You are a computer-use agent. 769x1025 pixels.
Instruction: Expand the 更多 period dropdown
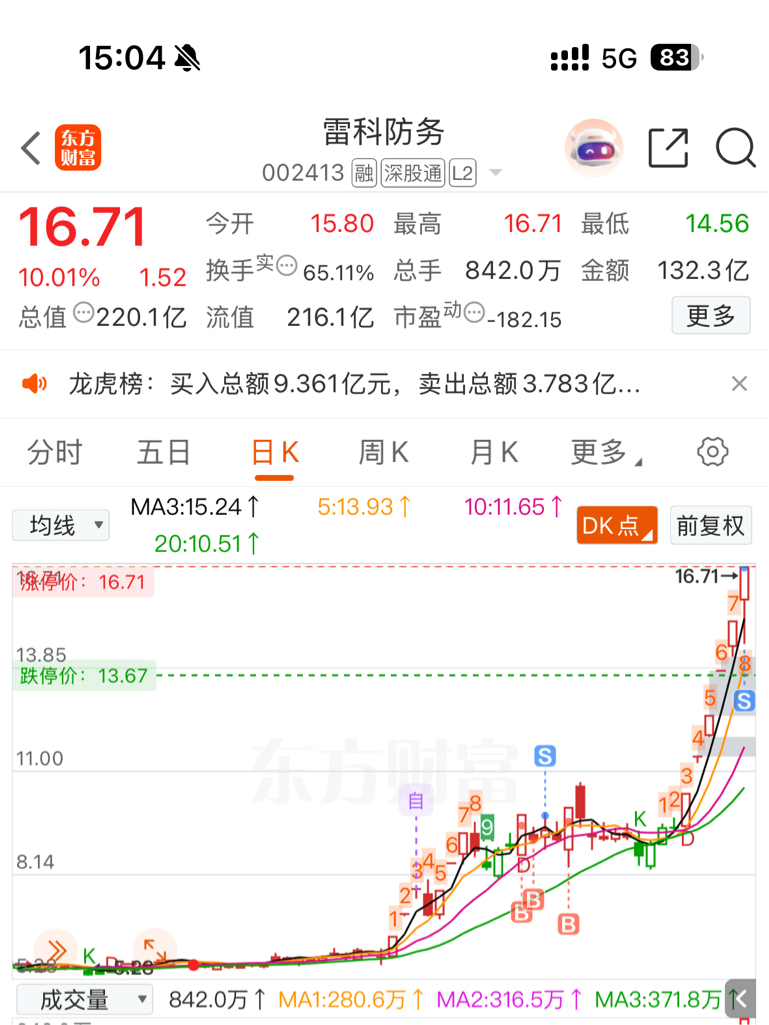606,452
